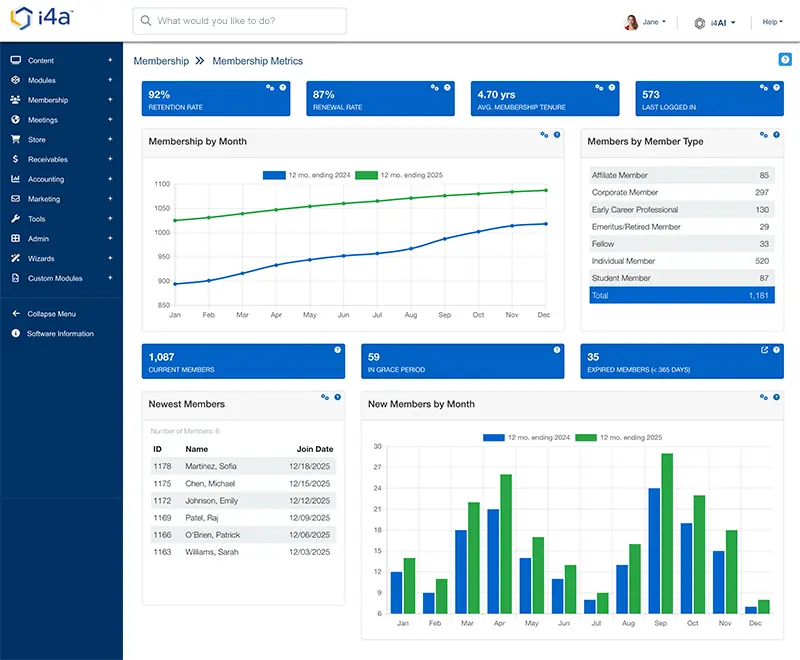800x660 pixels.
Task: Click the help icon on Renewal Rate card
Action: 445,87
